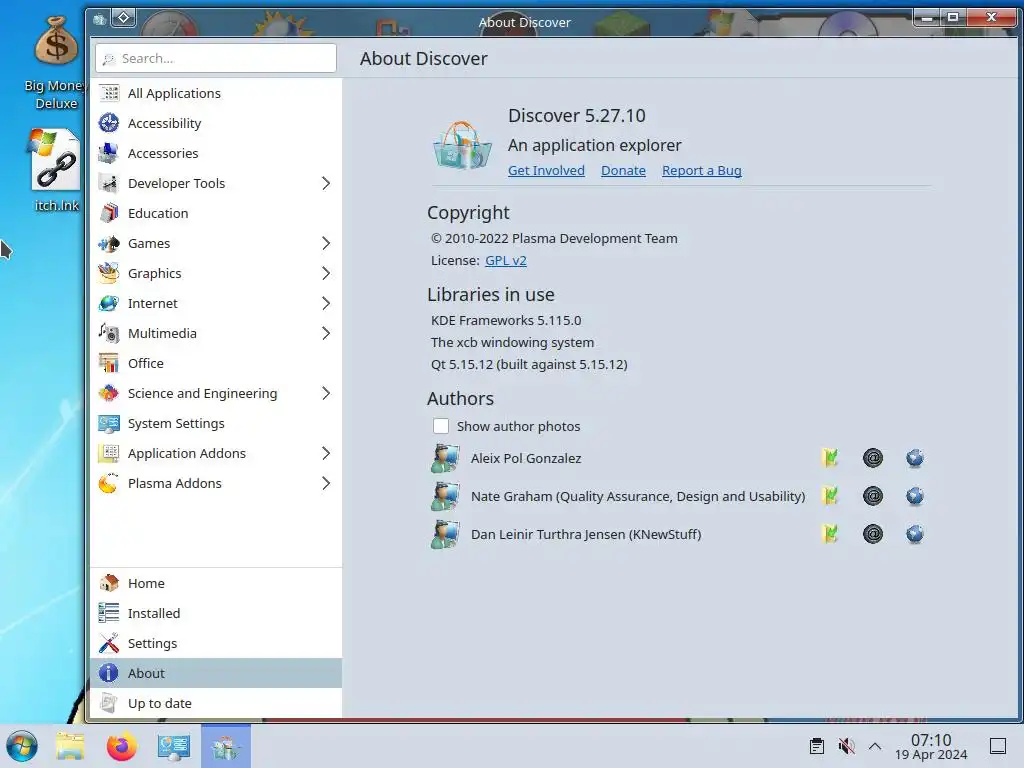
Task: Visit Aleix Pol Gonzalez's homepage globe icon
Action: pos(915,458)
